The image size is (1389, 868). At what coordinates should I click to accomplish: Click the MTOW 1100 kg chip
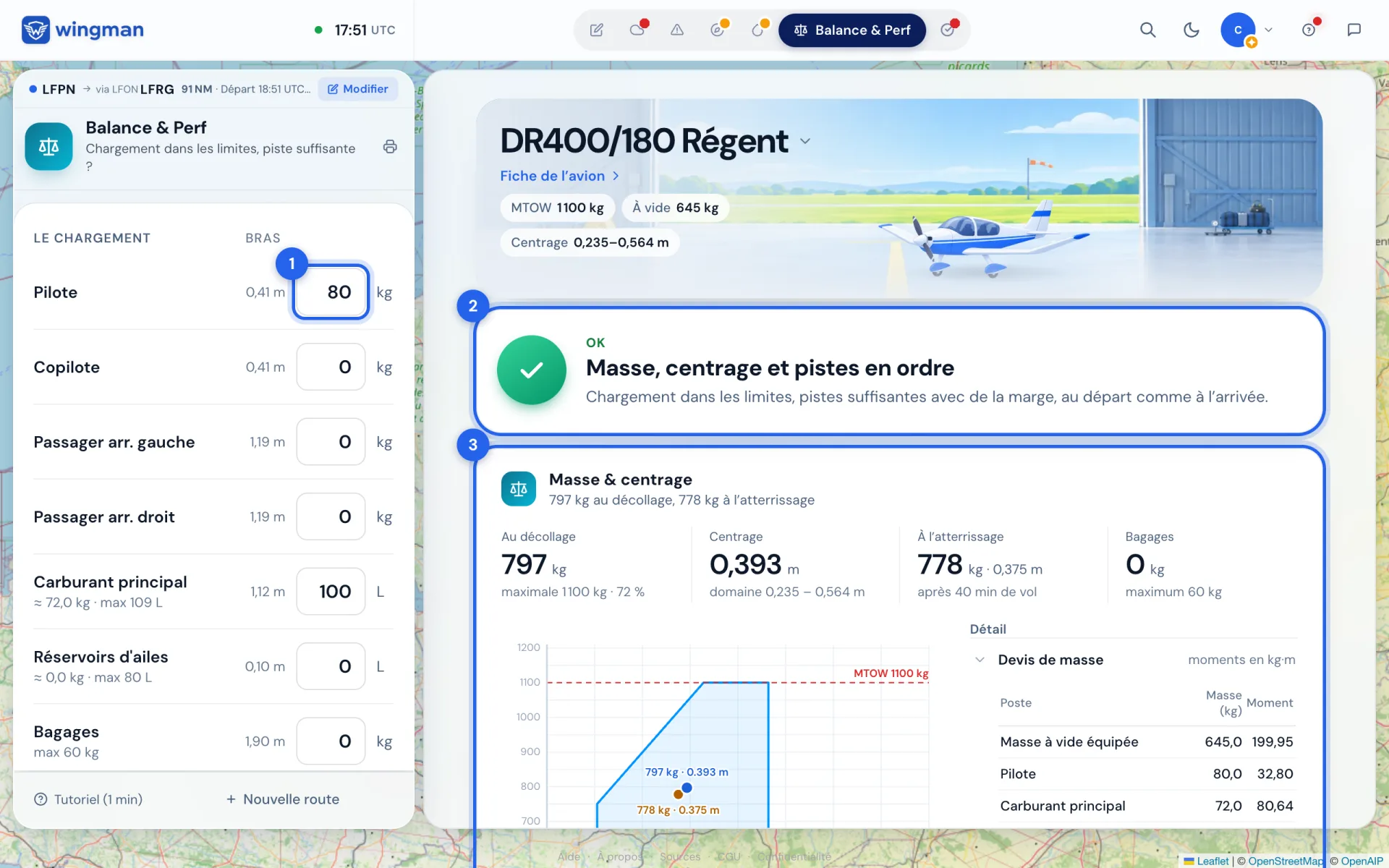[x=558, y=208]
